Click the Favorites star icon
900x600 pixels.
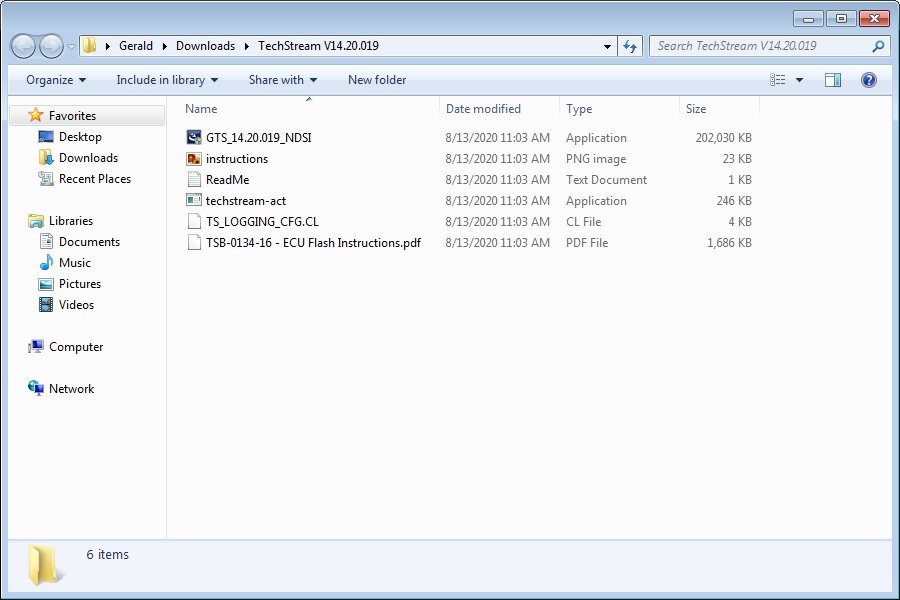(36, 115)
